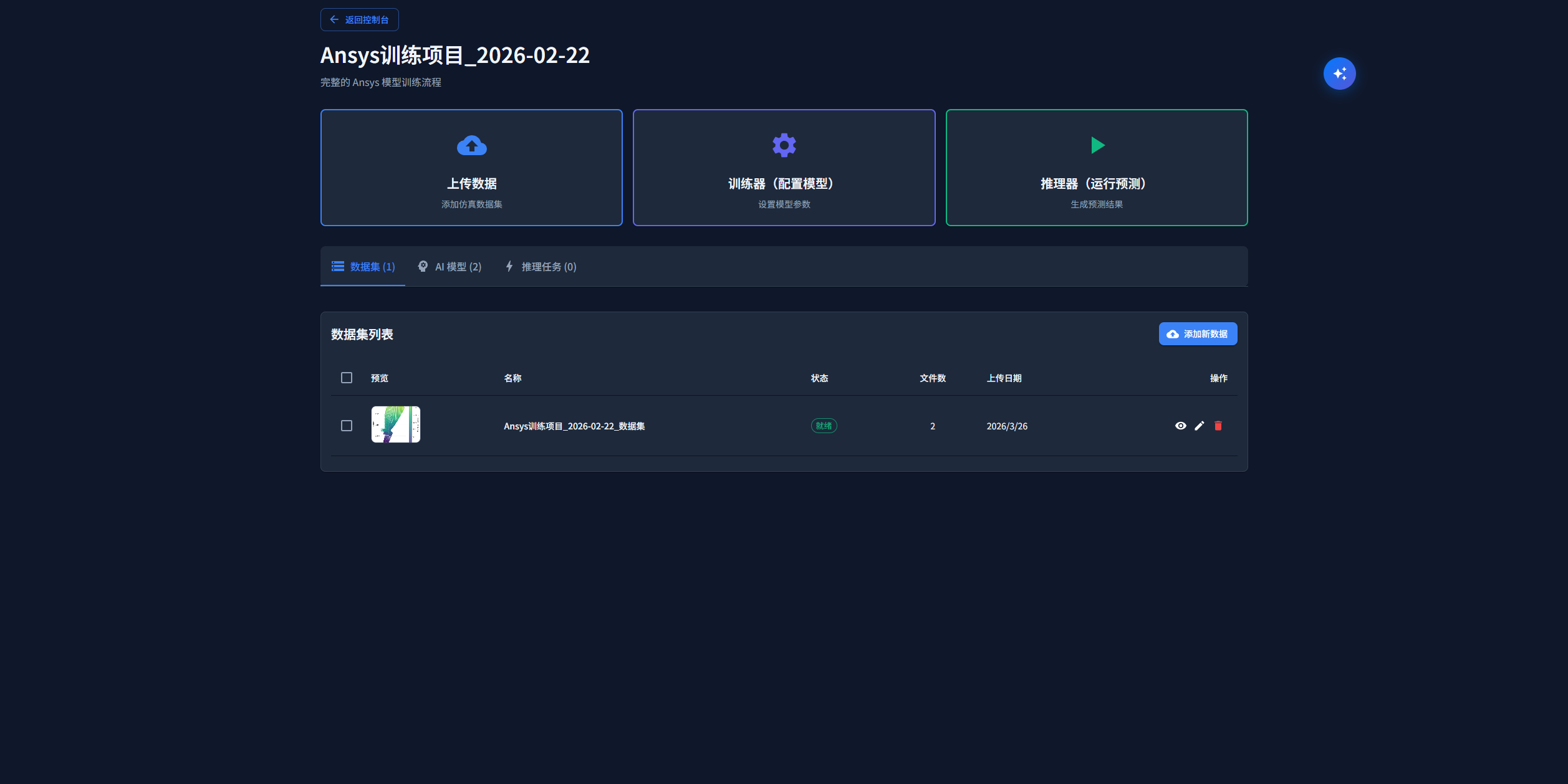The width and height of the screenshot is (1568, 784).
Task: Click the dataset name Ansys训练项目_2026-02-22_数据集
Action: 574,426
